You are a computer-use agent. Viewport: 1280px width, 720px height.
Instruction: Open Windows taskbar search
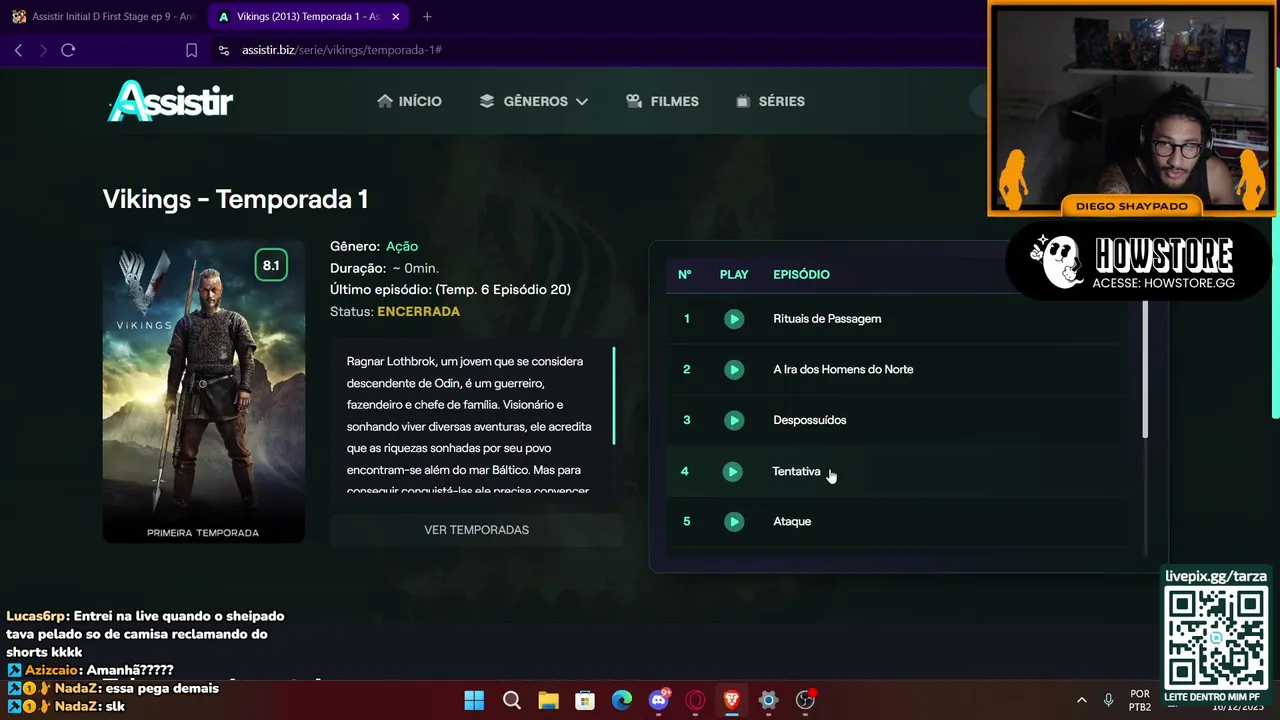point(511,700)
